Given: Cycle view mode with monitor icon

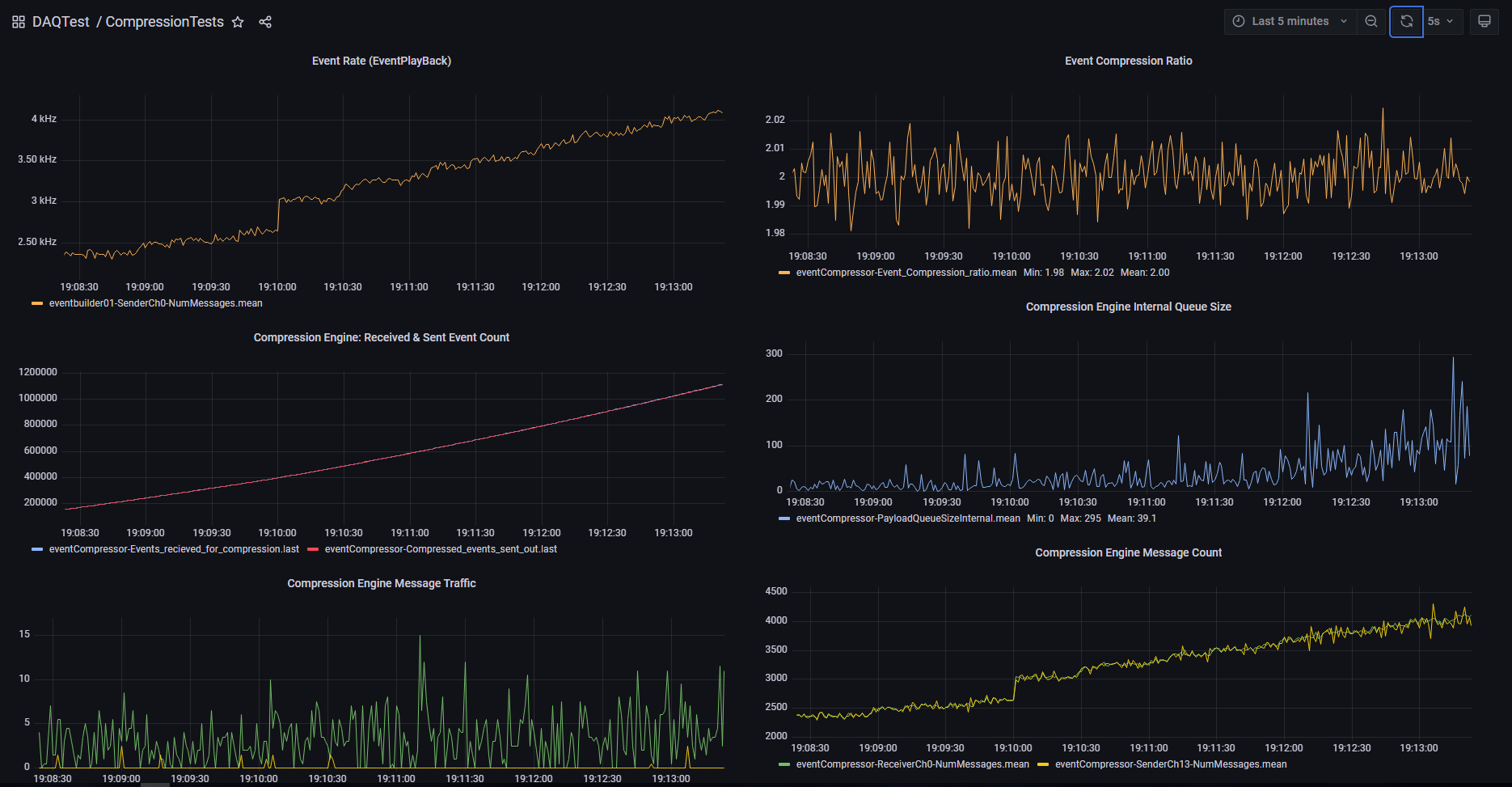Looking at the screenshot, I should coord(1485,21).
